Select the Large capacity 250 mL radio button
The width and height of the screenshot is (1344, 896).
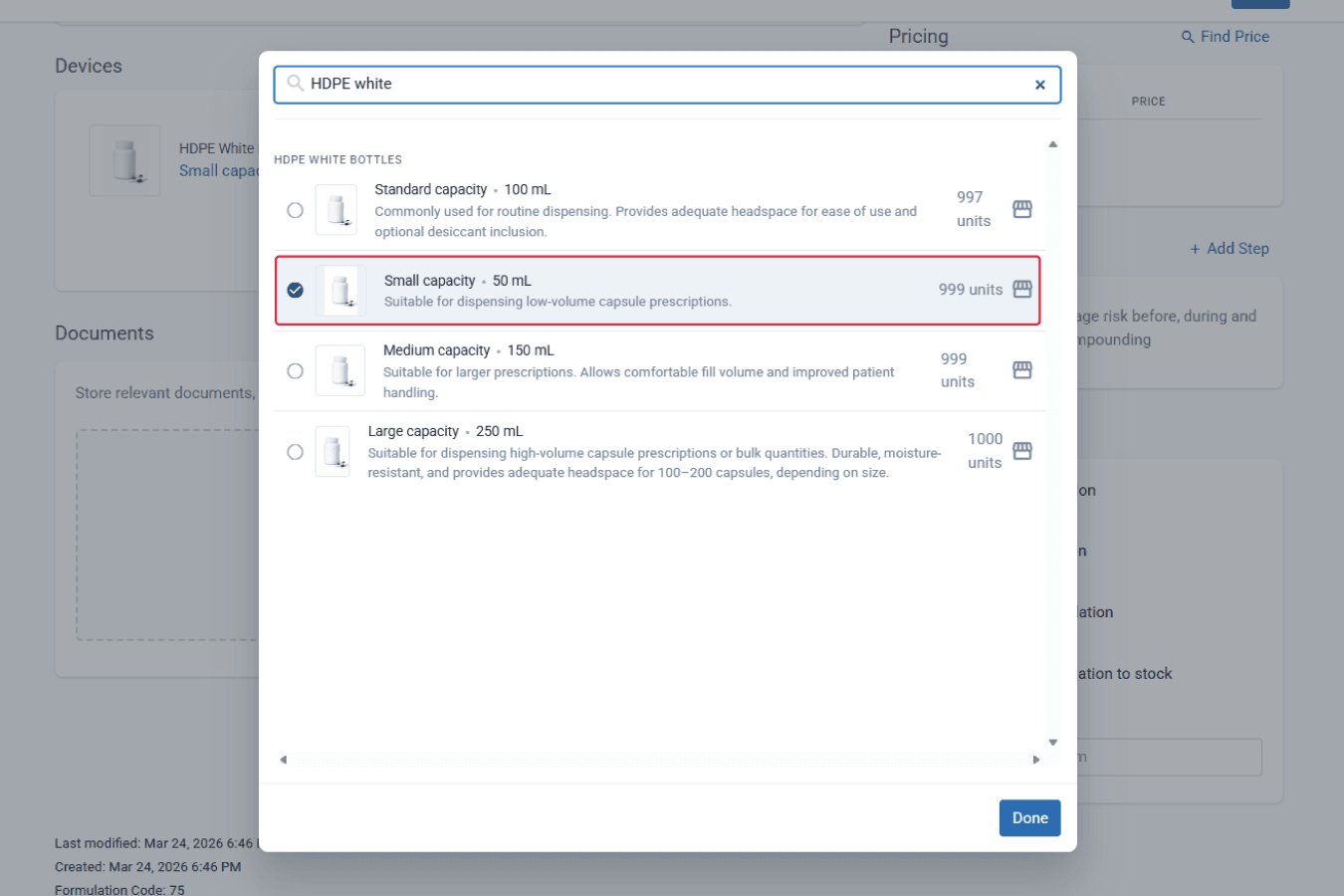point(295,452)
